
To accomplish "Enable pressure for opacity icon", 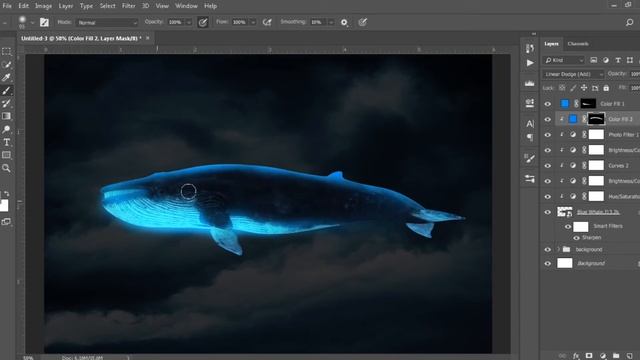I will click(x=202, y=22).
